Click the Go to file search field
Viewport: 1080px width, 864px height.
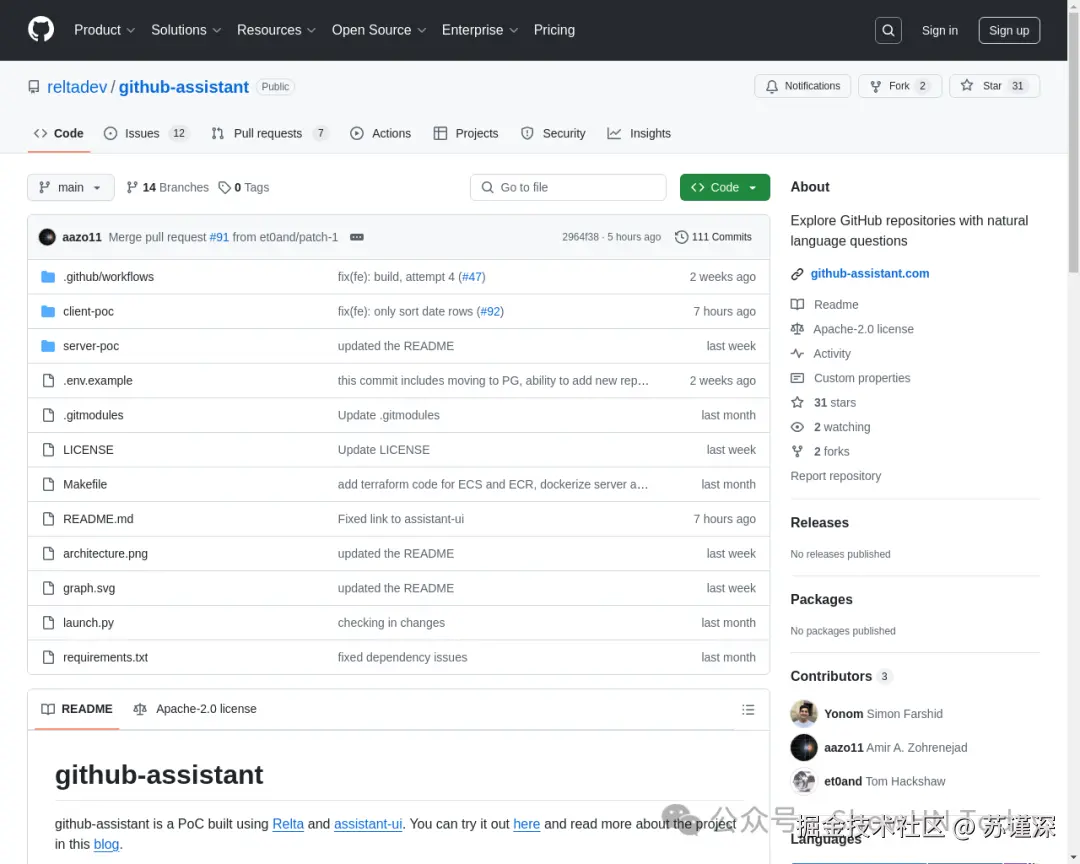568,187
